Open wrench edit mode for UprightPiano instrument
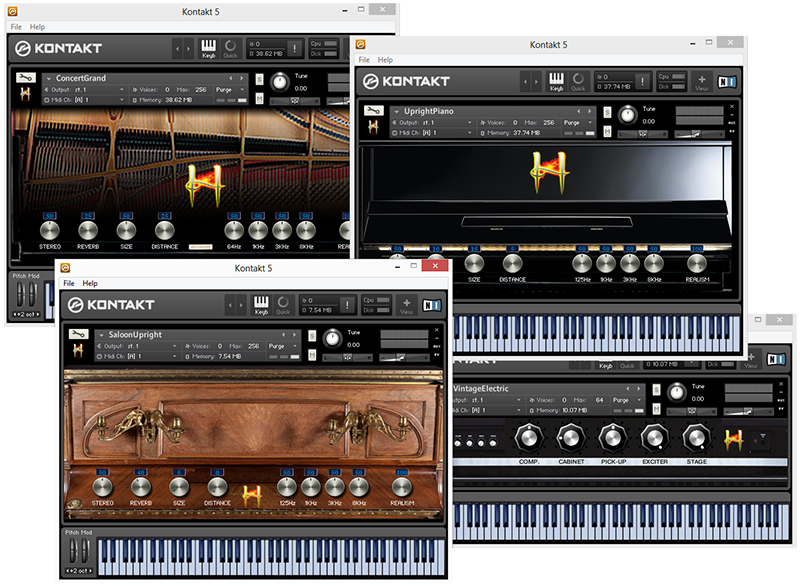Screen dimensions: 800x586 [x=373, y=111]
